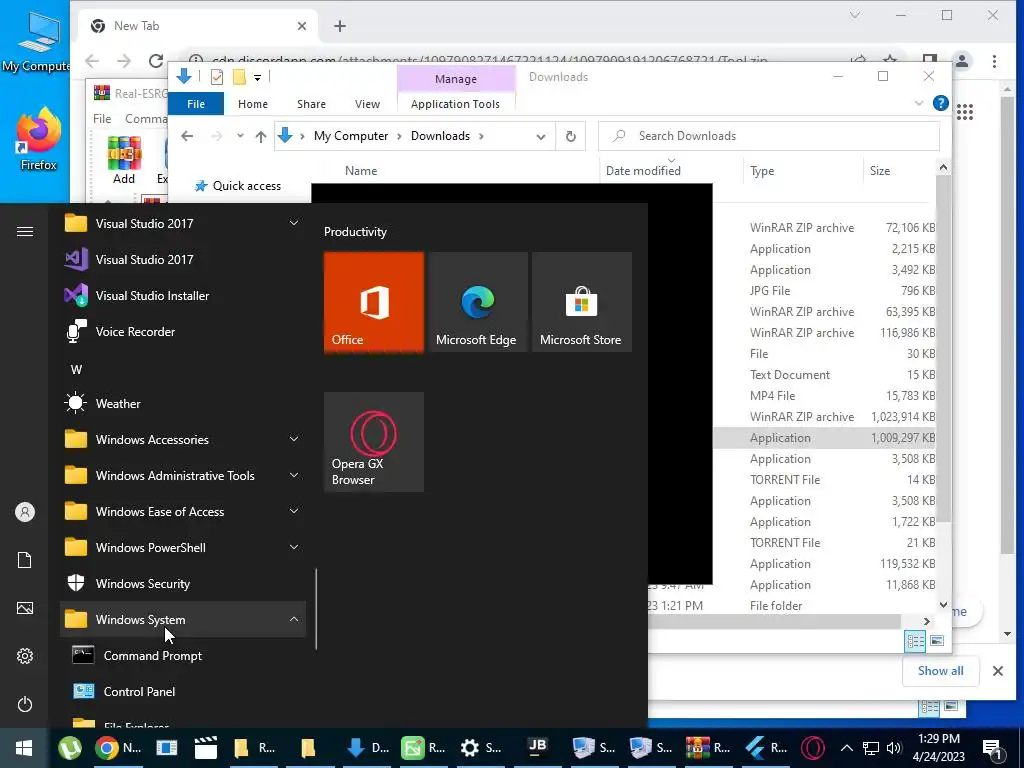Open the Share ribbon tab
The height and width of the screenshot is (768, 1024).
tap(312, 104)
